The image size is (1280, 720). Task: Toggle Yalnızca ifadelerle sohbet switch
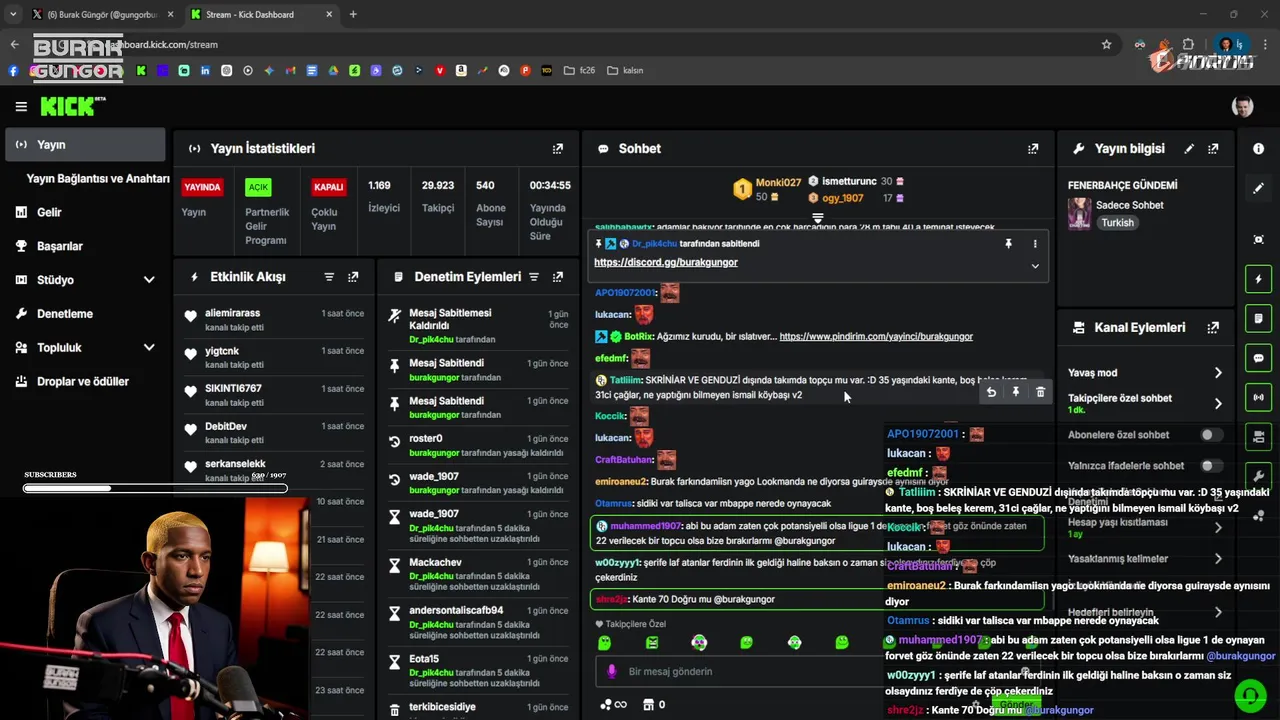click(1211, 466)
